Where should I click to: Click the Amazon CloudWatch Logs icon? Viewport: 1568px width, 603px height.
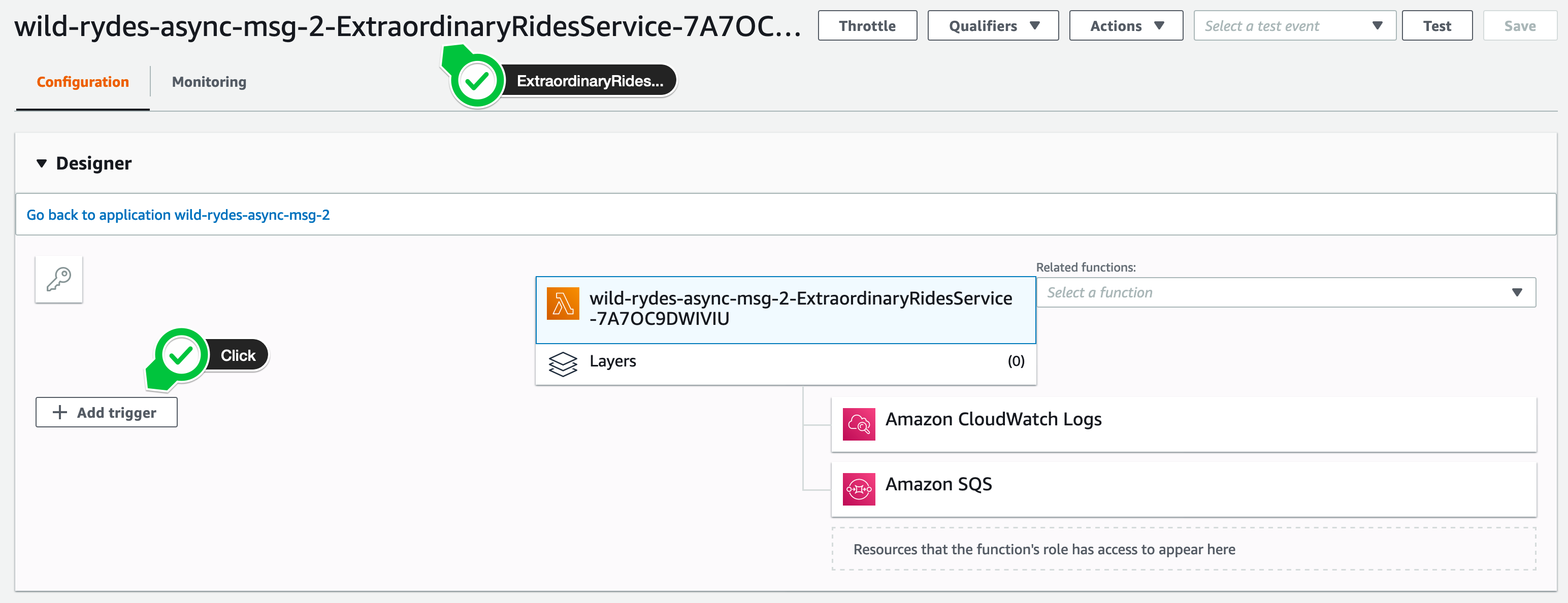pos(858,424)
